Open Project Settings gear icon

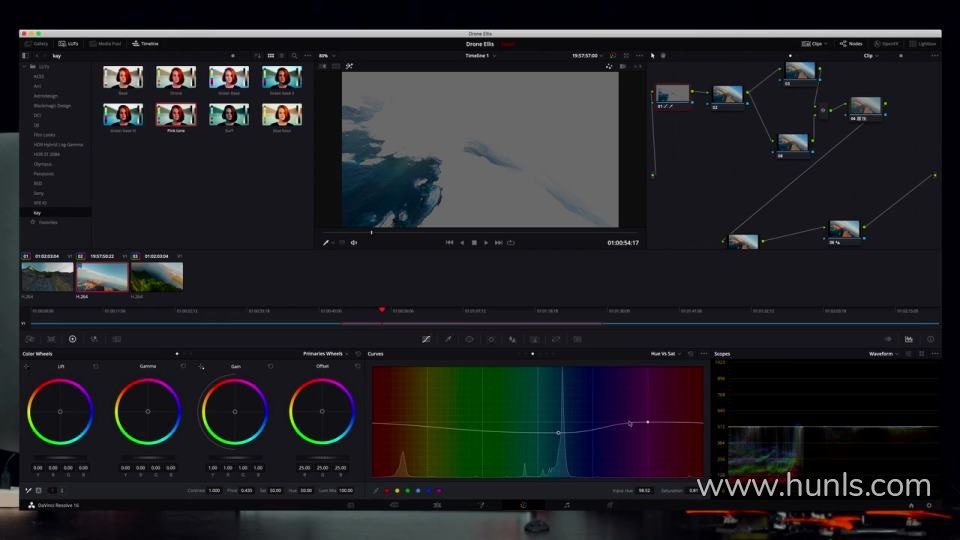pos(929,506)
